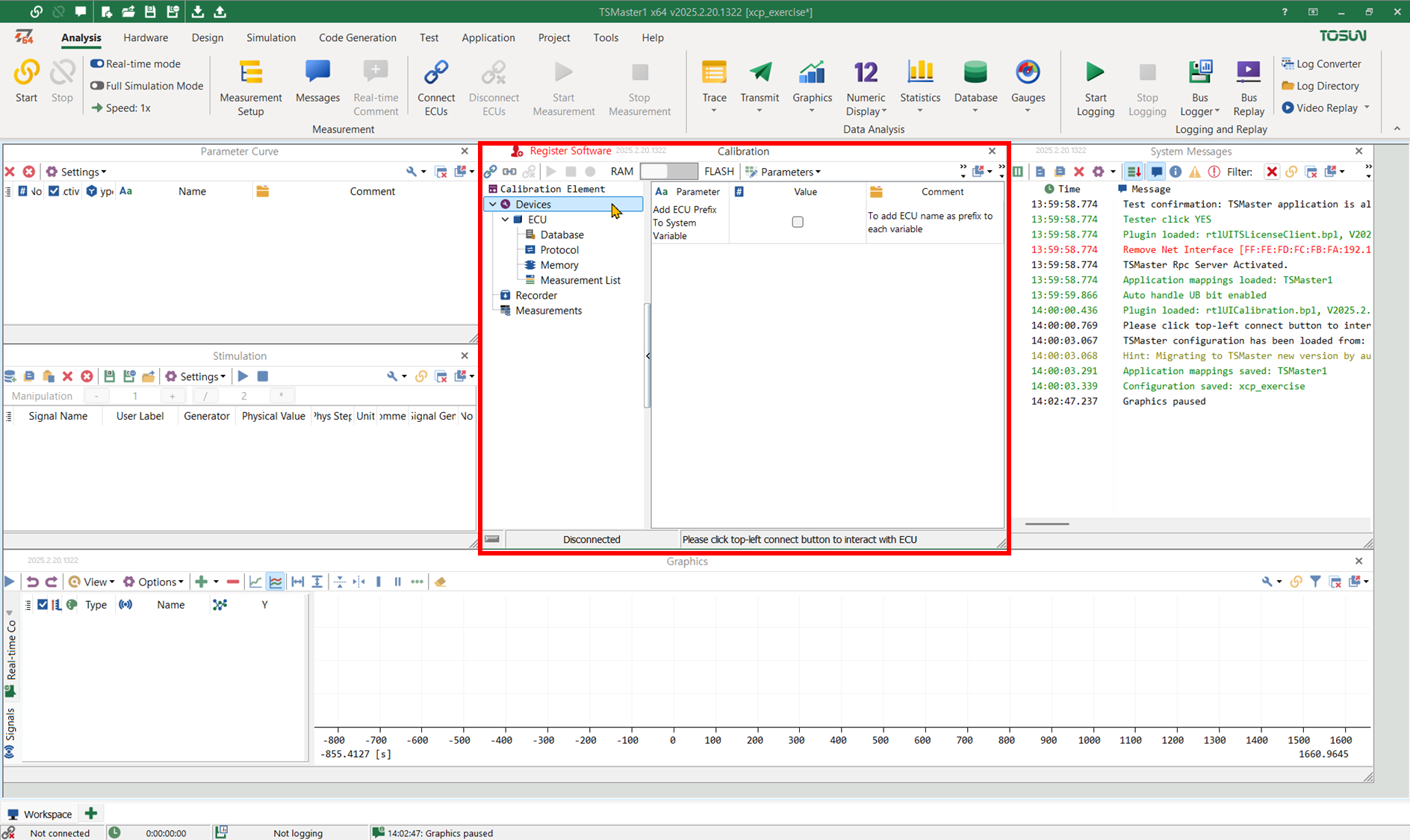Open Settings dropdown in Parameter Curve
Image resolution: width=1410 pixels, height=840 pixels.
[x=76, y=172]
